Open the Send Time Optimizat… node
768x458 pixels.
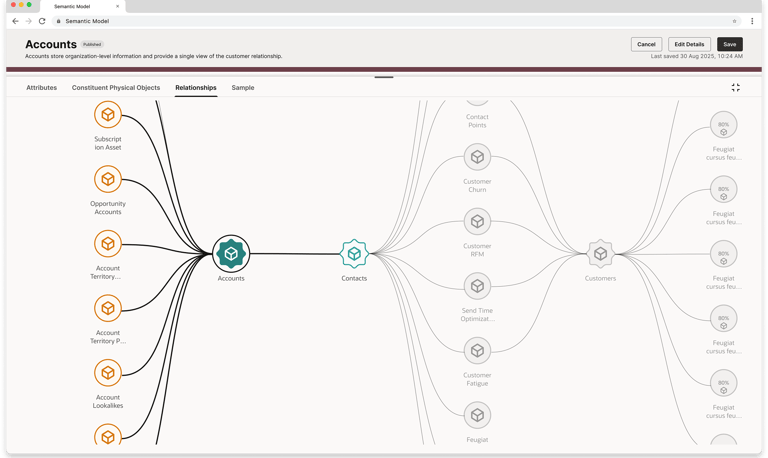[478, 286]
